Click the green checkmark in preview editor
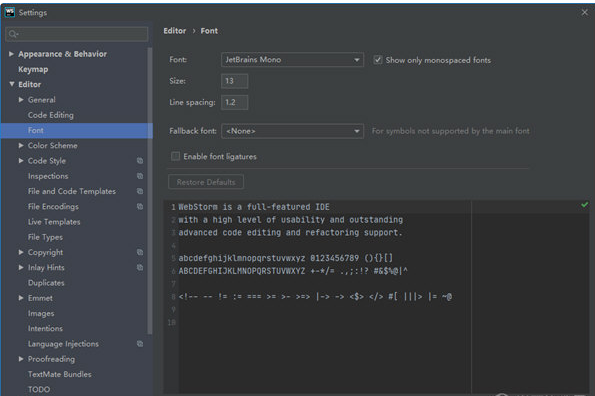Screen dimensions: 595x396 click(x=584, y=205)
